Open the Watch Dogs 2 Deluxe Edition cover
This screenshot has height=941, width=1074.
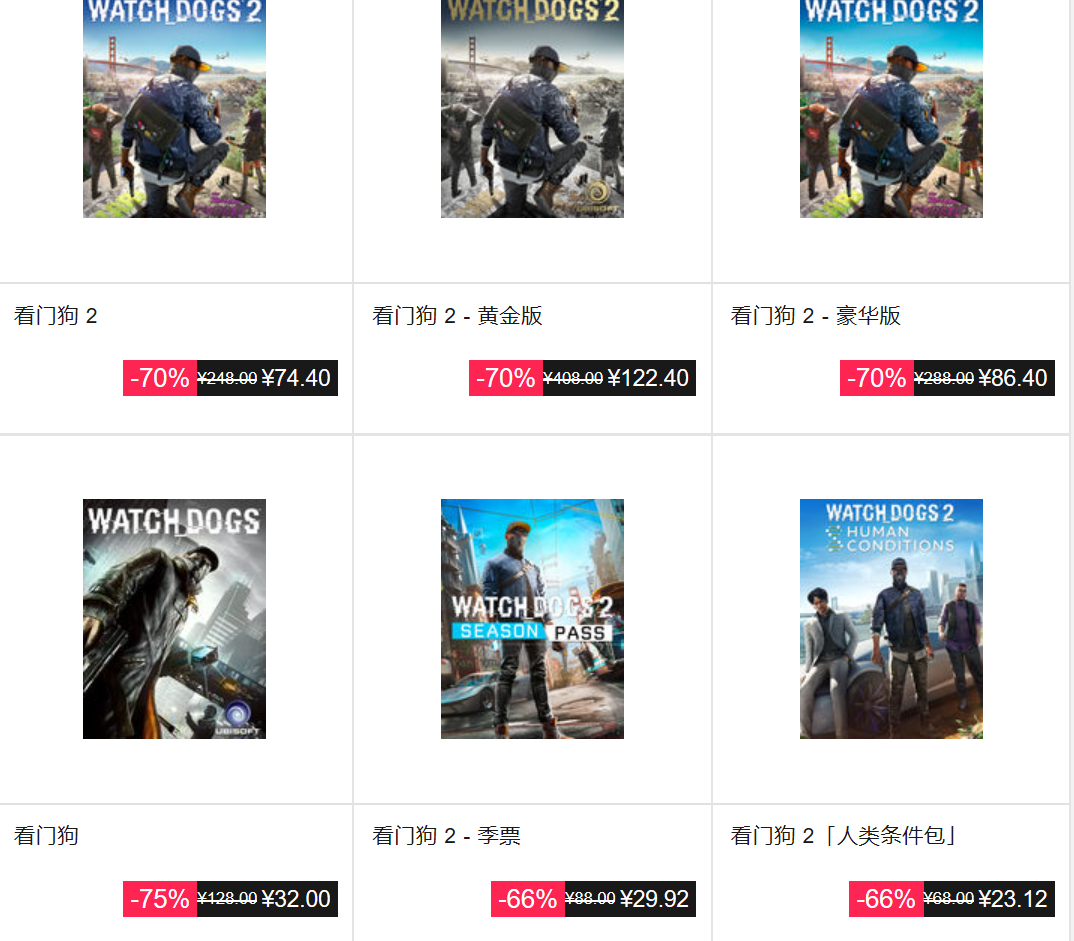(891, 109)
